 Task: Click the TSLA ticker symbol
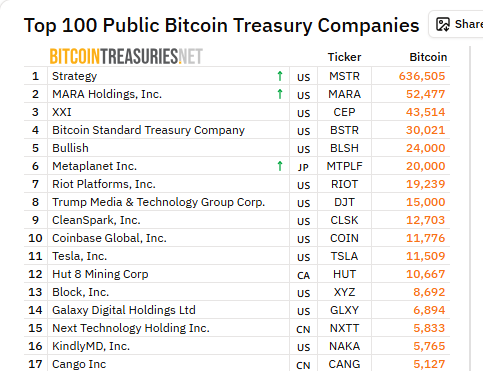[344, 256]
